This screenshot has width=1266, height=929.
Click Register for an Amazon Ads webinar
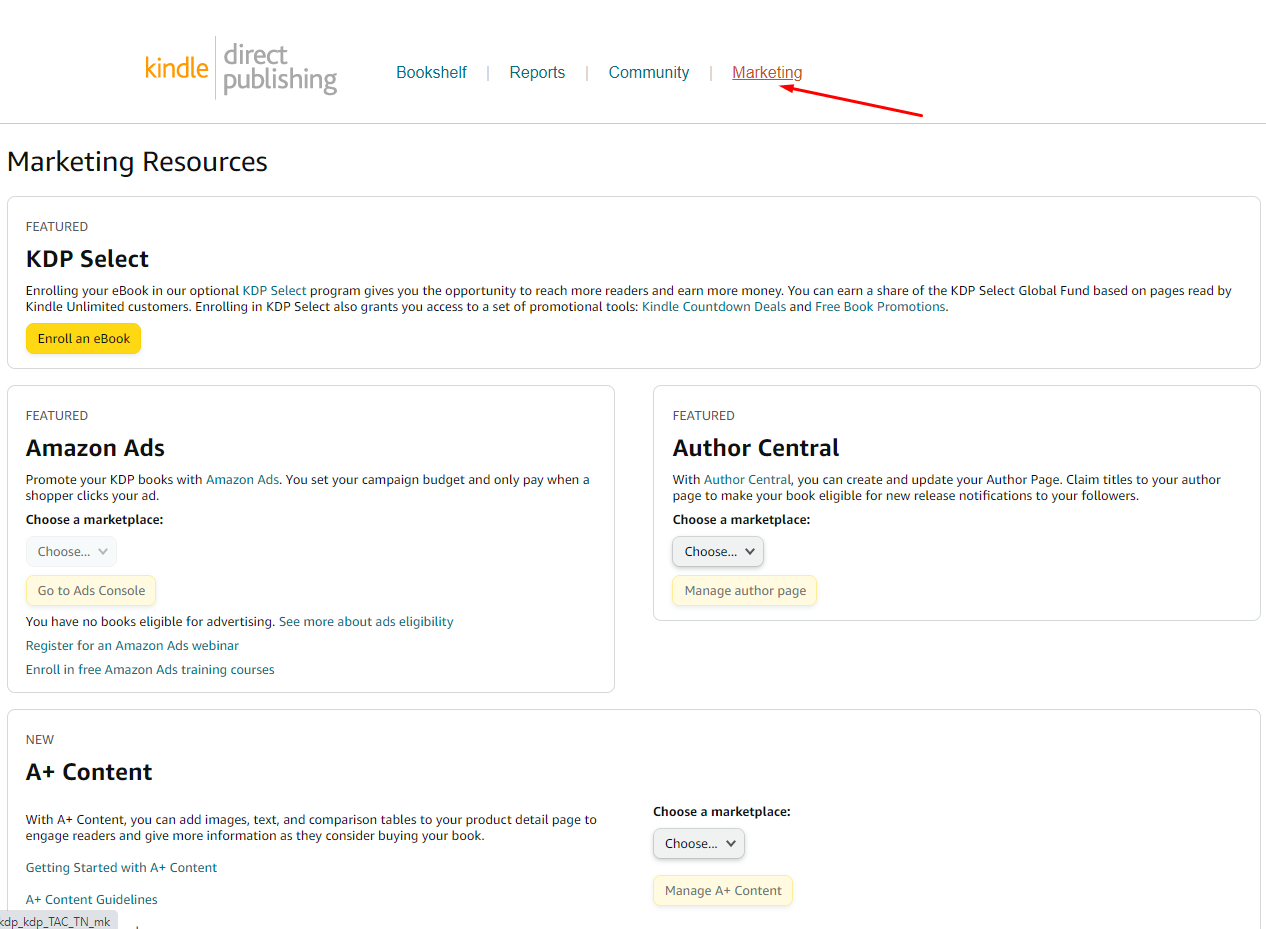pyautogui.click(x=132, y=646)
